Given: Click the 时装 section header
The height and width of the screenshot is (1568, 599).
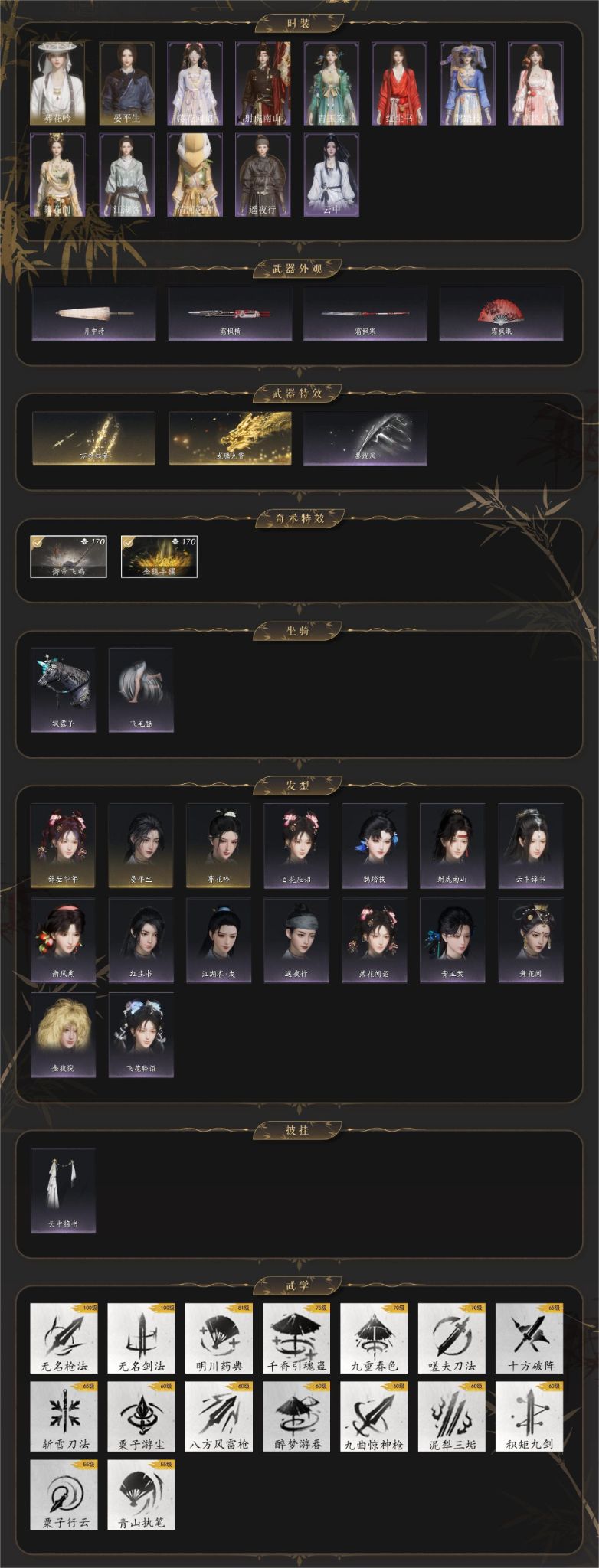Looking at the screenshot, I should click(299, 24).
